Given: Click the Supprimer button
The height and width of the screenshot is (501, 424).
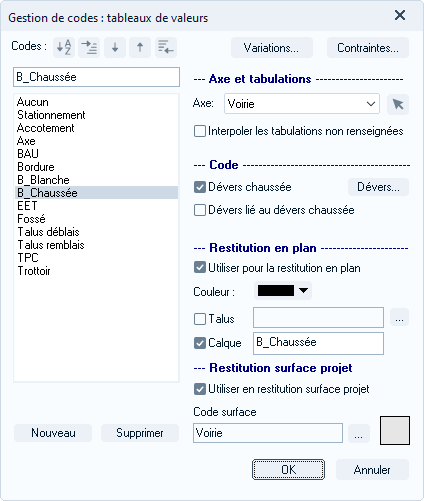Looking at the screenshot, I should point(140,433).
